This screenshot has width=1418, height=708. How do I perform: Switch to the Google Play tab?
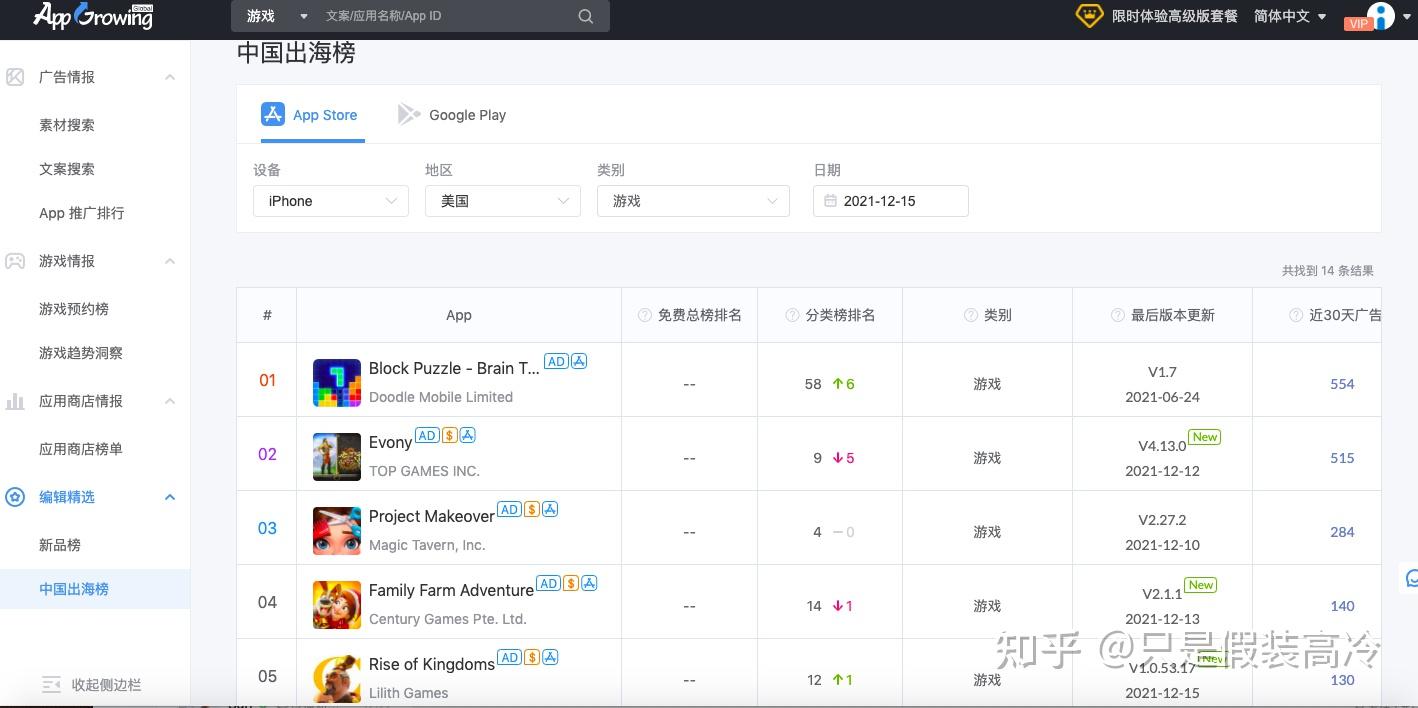click(452, 114)
